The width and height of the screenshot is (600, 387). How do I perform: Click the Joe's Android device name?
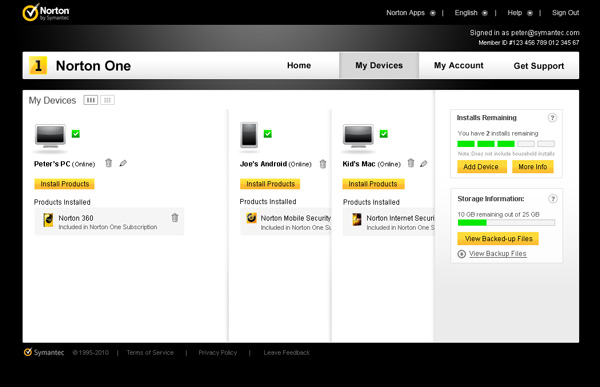(263, 164)
